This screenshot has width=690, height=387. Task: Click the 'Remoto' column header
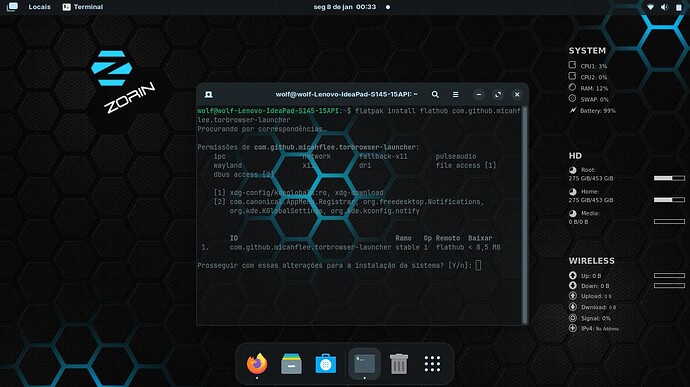click(448, 238)
